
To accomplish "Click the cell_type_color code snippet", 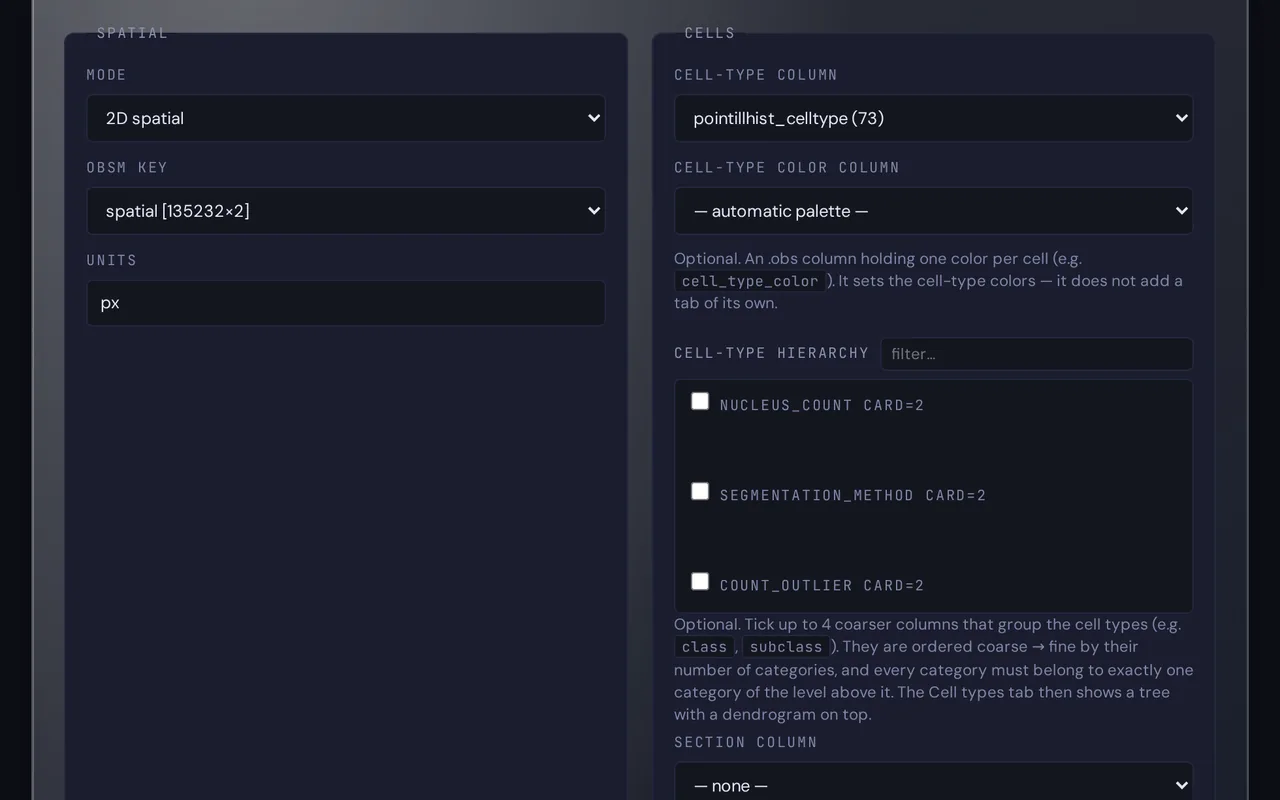I will pyautogui.click(x=750, y=281).
